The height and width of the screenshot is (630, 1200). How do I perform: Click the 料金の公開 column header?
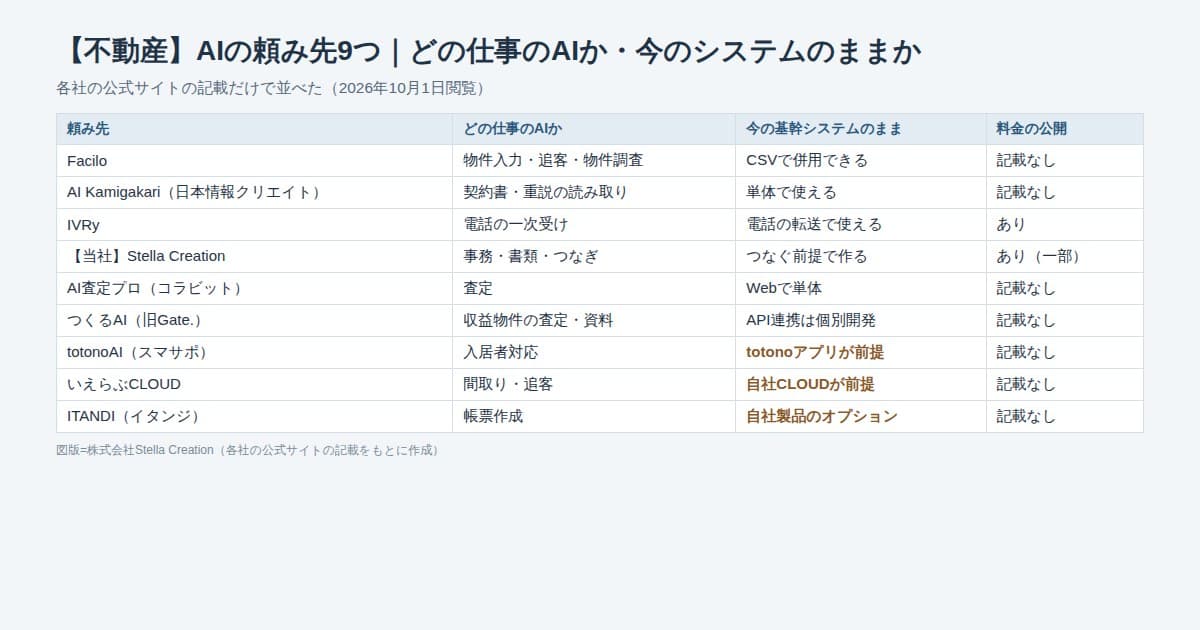point(1065,129)
